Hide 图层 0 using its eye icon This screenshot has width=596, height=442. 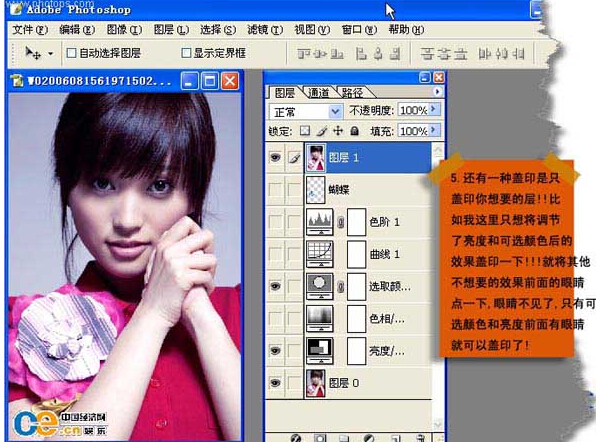(x=275, y=383)
